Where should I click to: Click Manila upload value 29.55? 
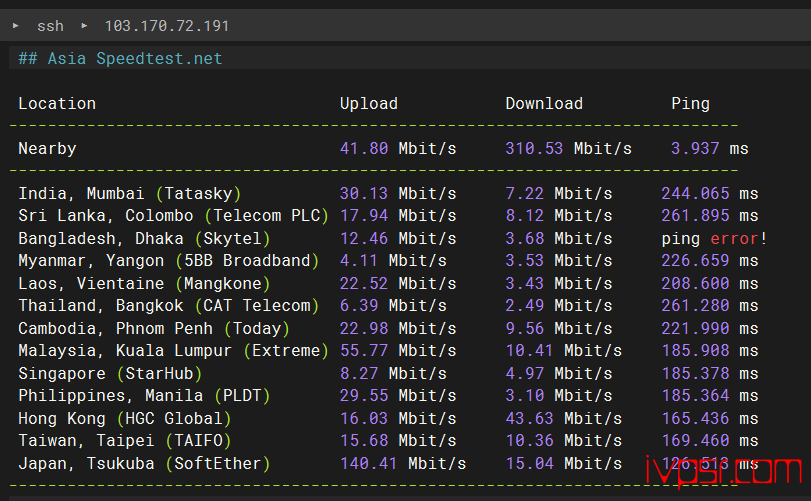click(x=364, y=396)
